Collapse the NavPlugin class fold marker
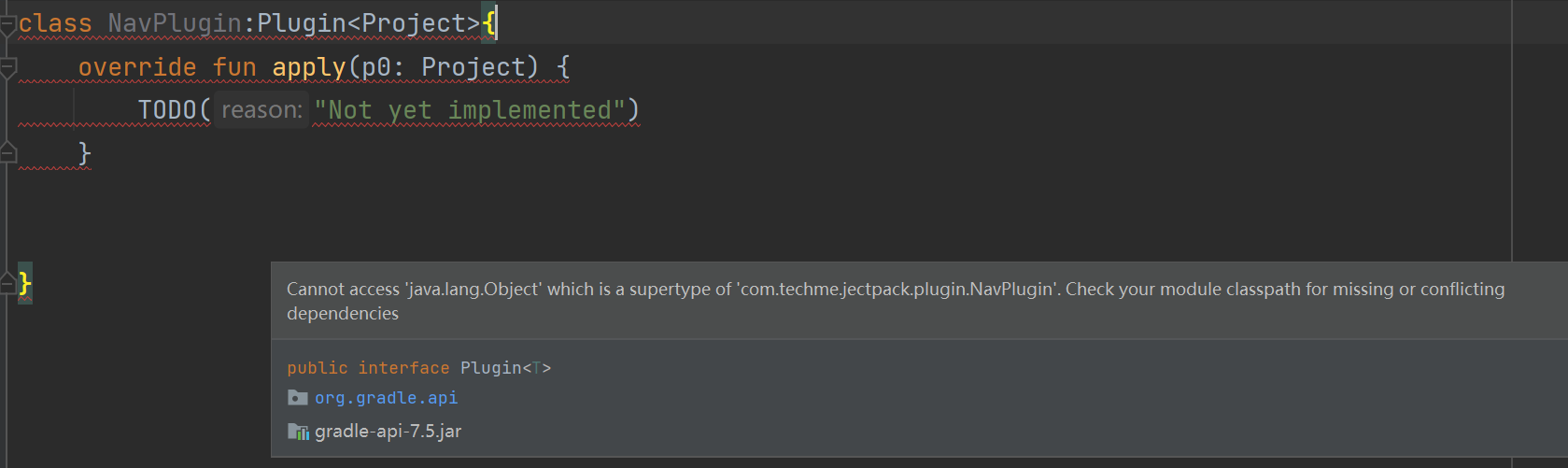Viewport: 1568px width, 468px height. point(7,25)
